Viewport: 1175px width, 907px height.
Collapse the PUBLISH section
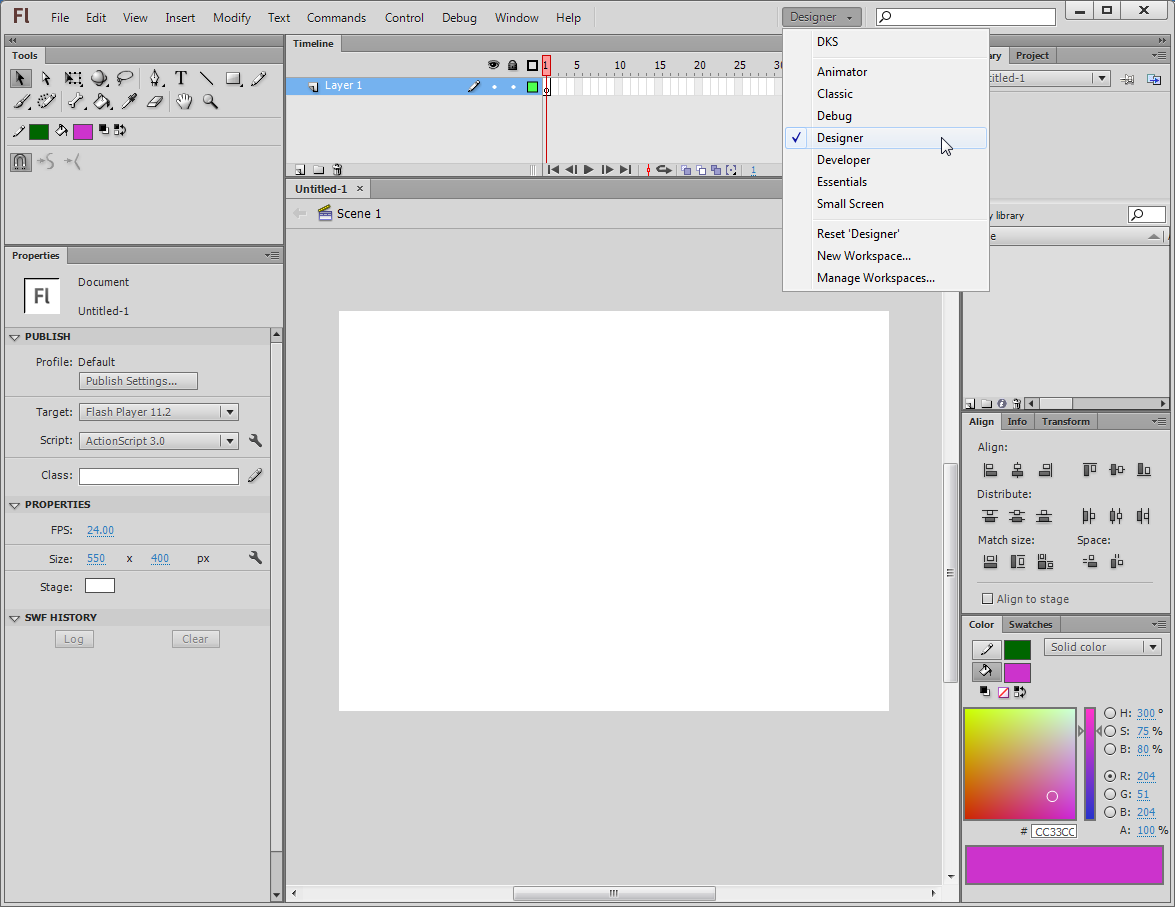click(15, 337)
